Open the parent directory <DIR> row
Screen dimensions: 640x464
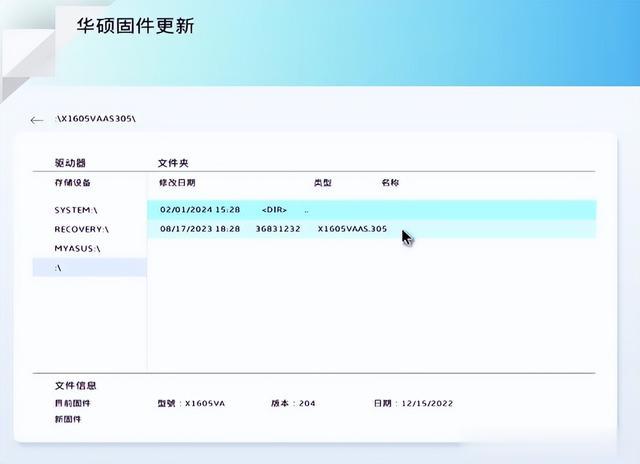point(371,210)
